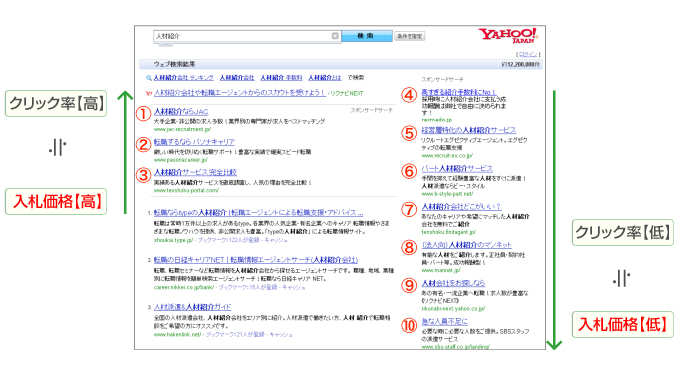Open right-side ad パート人材紹介サービス
The width and height of the screenshot is (680, 375).
457,168
